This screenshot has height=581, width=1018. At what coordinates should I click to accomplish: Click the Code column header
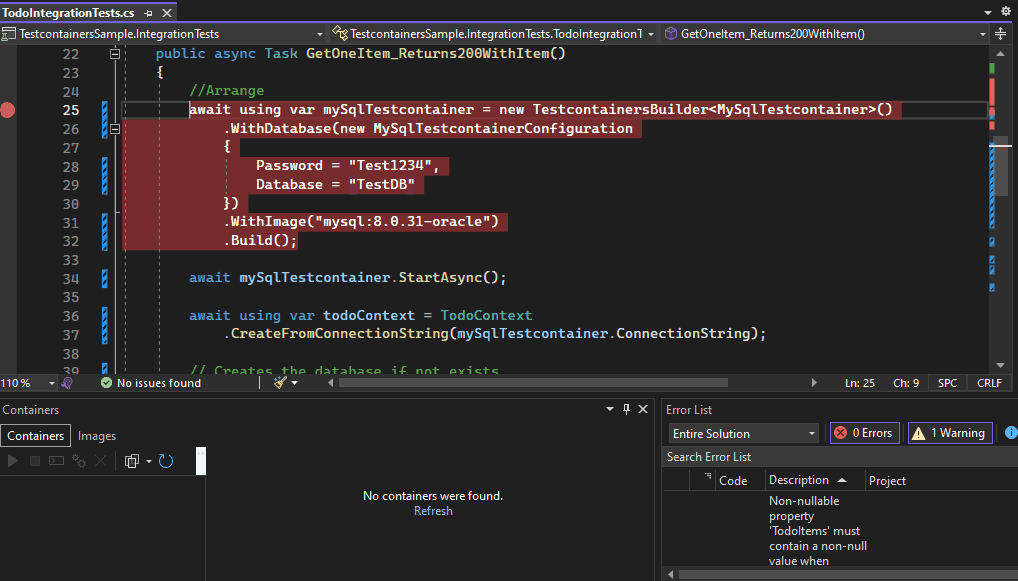point(733,481)
